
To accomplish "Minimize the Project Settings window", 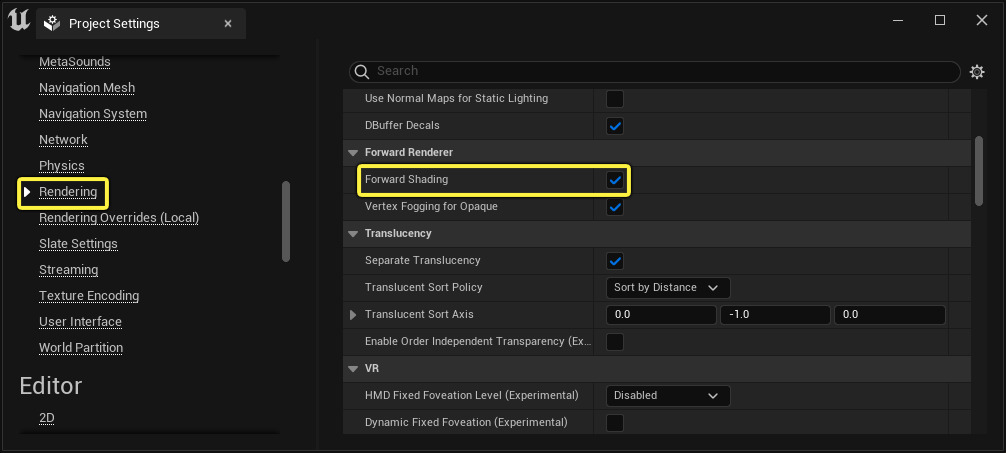I will click(x=894, y=20).
